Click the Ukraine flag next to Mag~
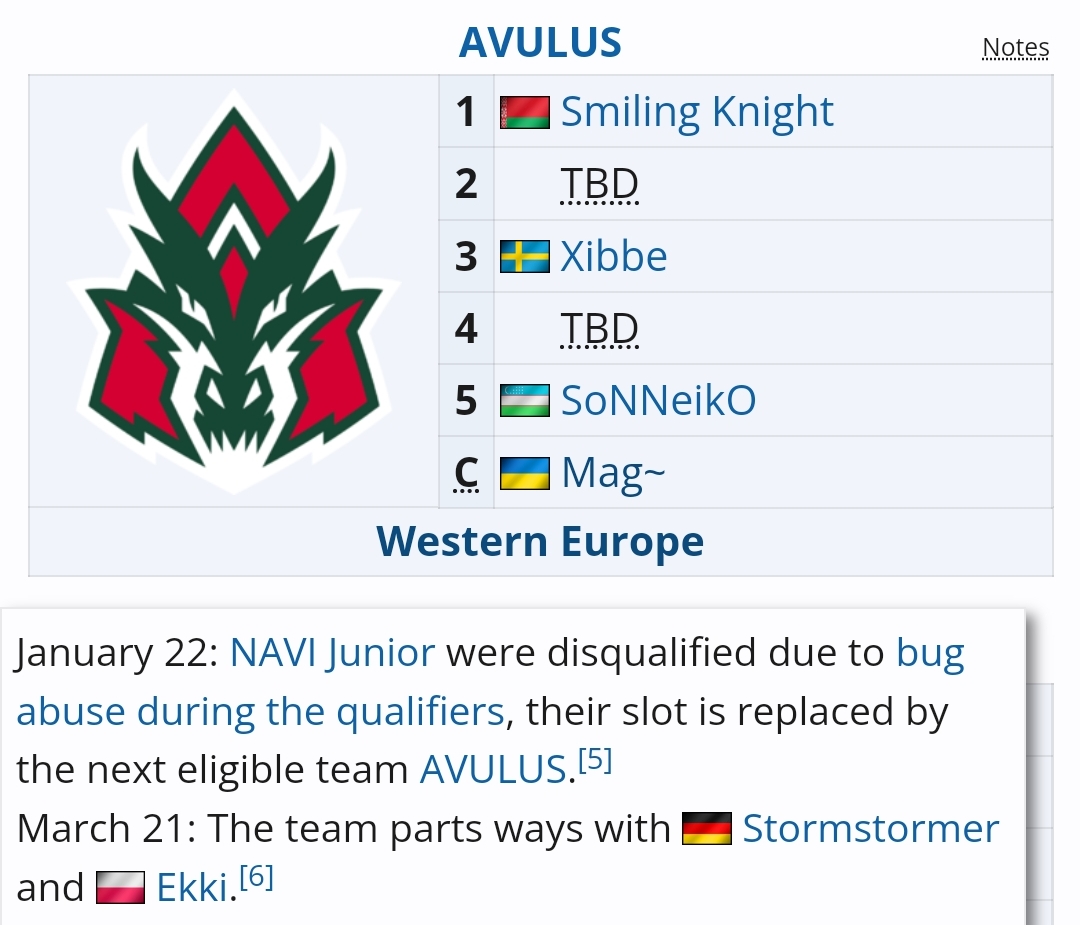The width and height of the screenshot is (1080, 925). pyautogui.click(x=525, y=472)
